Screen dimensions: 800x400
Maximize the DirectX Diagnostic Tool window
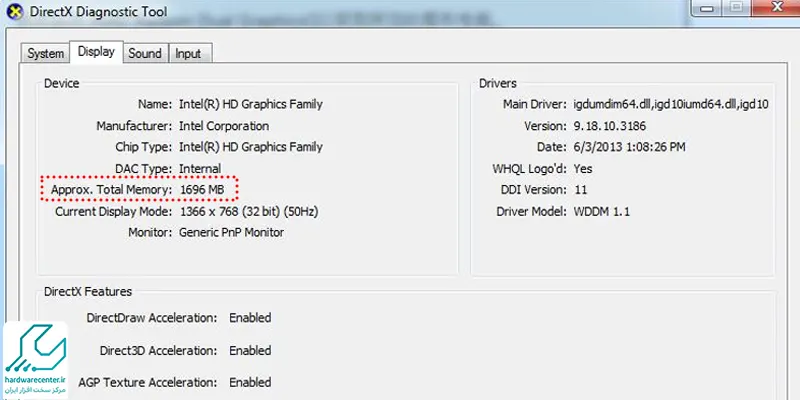pos(736,7)
